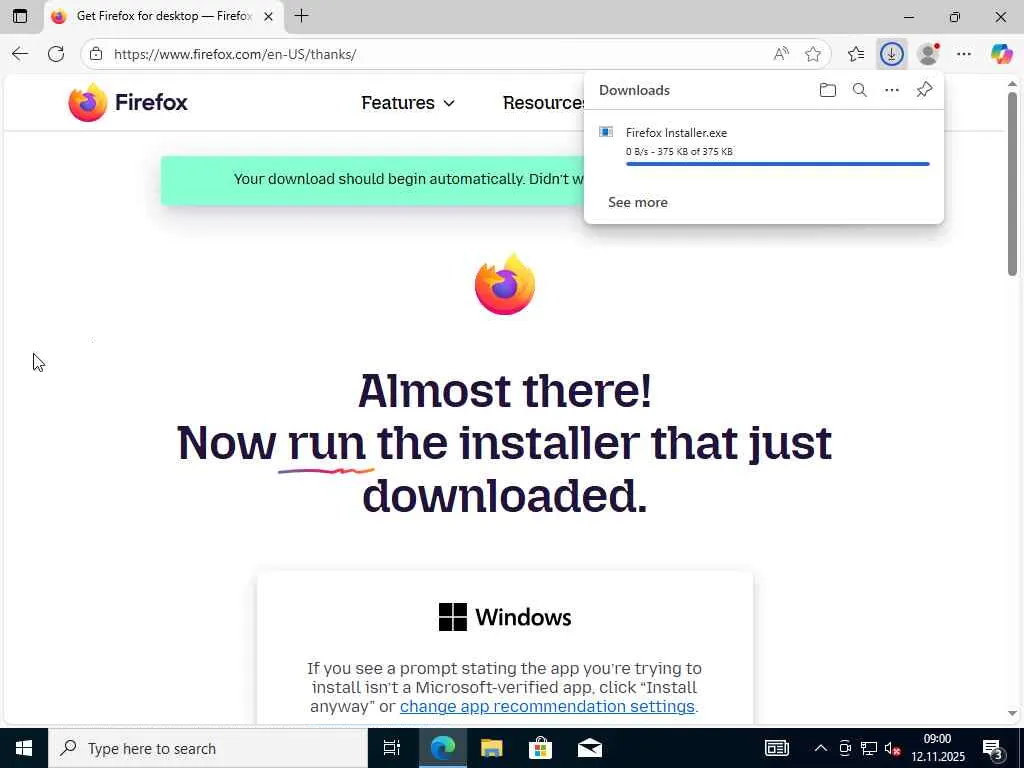Click See more in Downloads panel
Viewport: 1024px width, 768px height.
pyautogui.click(x=637, y=202)
